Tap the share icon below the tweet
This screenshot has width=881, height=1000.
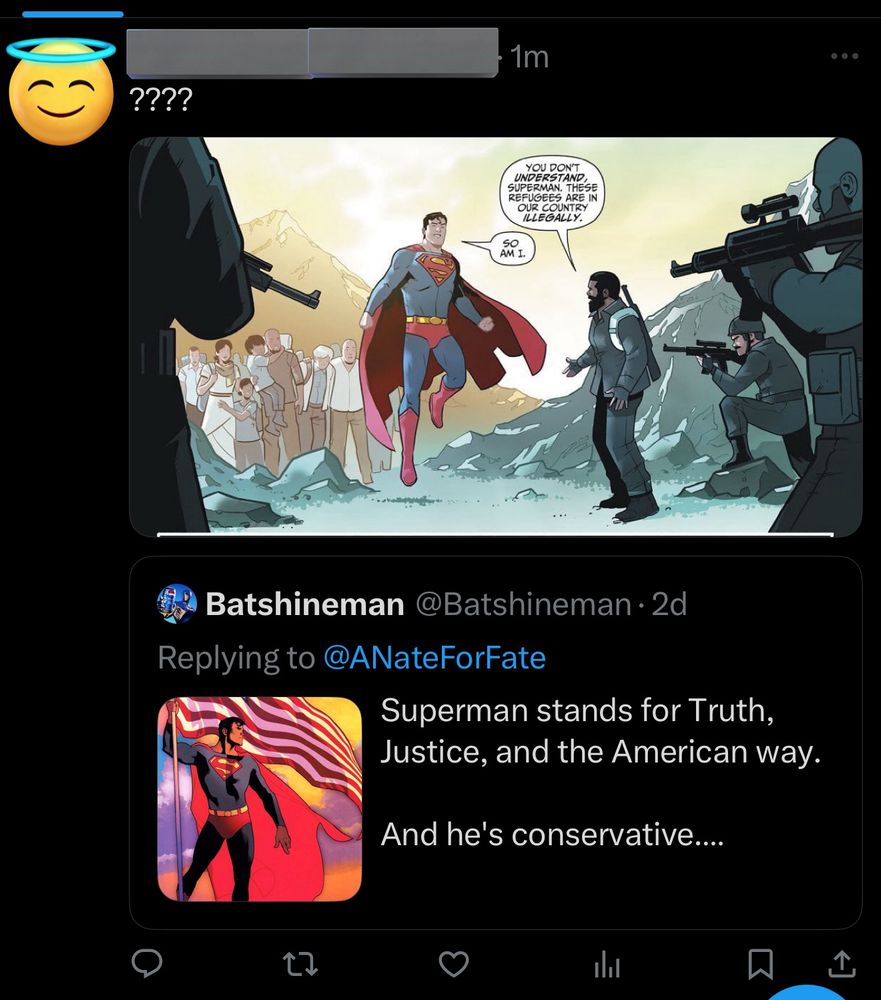842,963
